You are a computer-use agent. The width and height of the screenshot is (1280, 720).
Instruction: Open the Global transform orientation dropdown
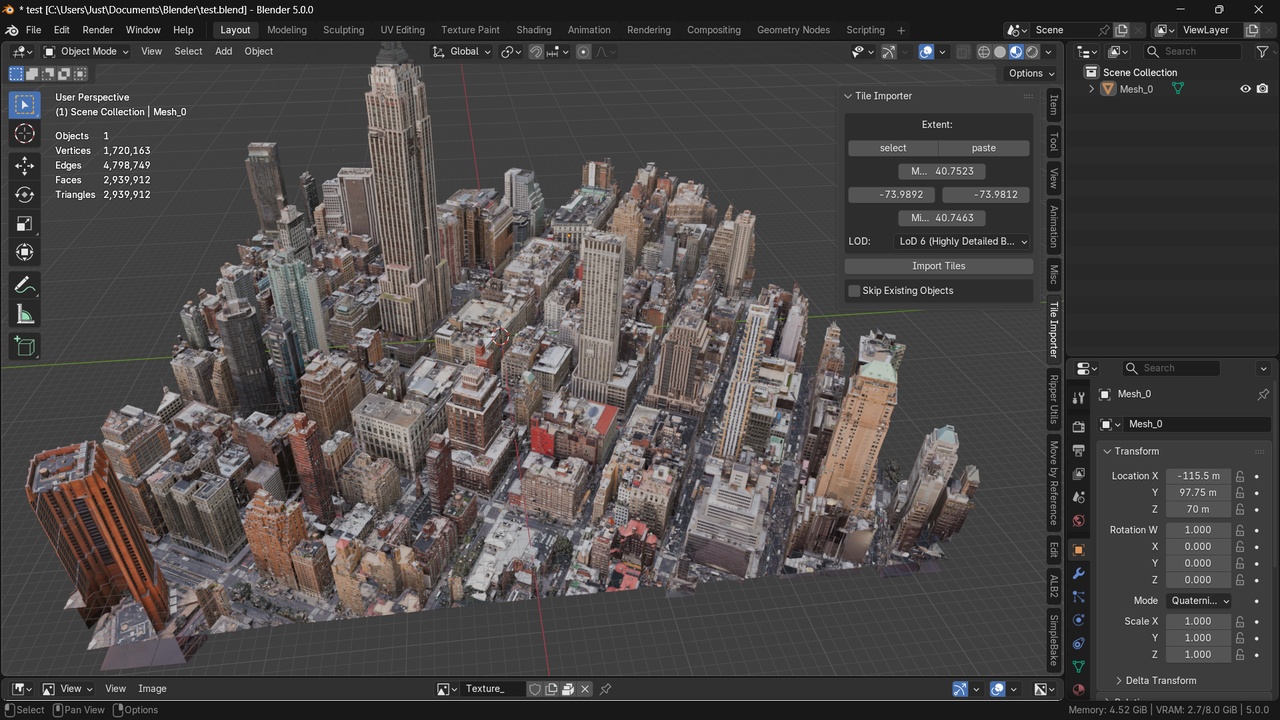coord(462,52)
